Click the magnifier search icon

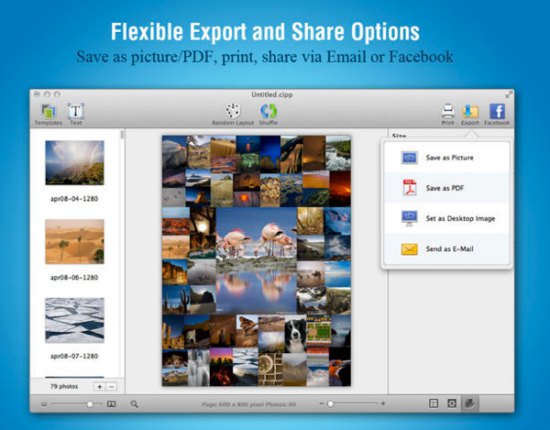click(134, 404)
